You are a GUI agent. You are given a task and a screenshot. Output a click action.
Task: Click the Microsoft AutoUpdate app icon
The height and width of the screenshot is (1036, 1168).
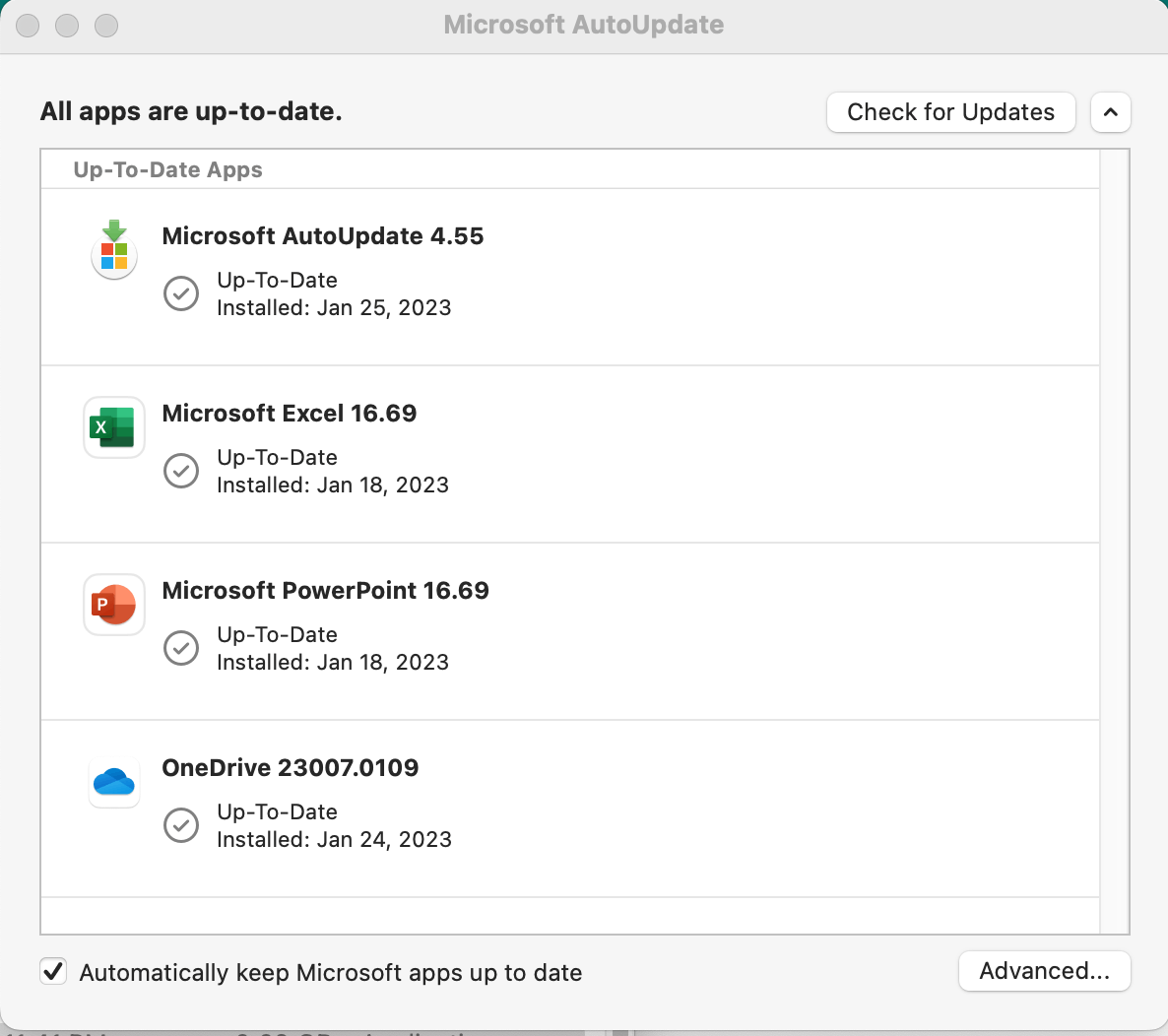point(114,250)
